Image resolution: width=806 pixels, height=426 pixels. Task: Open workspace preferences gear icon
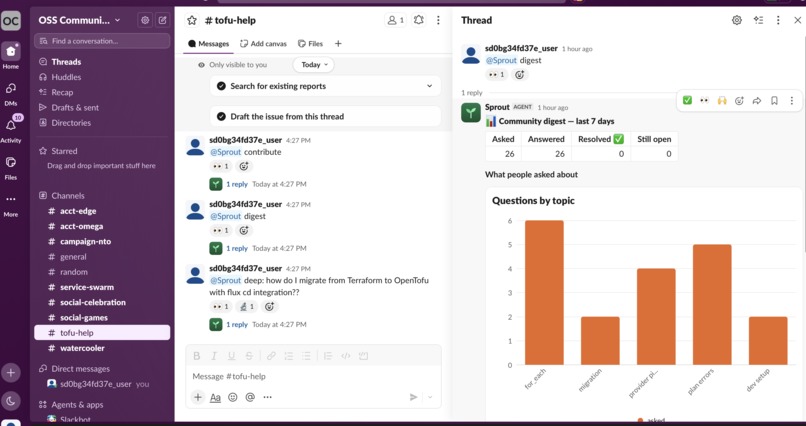(x=145, y=20)
